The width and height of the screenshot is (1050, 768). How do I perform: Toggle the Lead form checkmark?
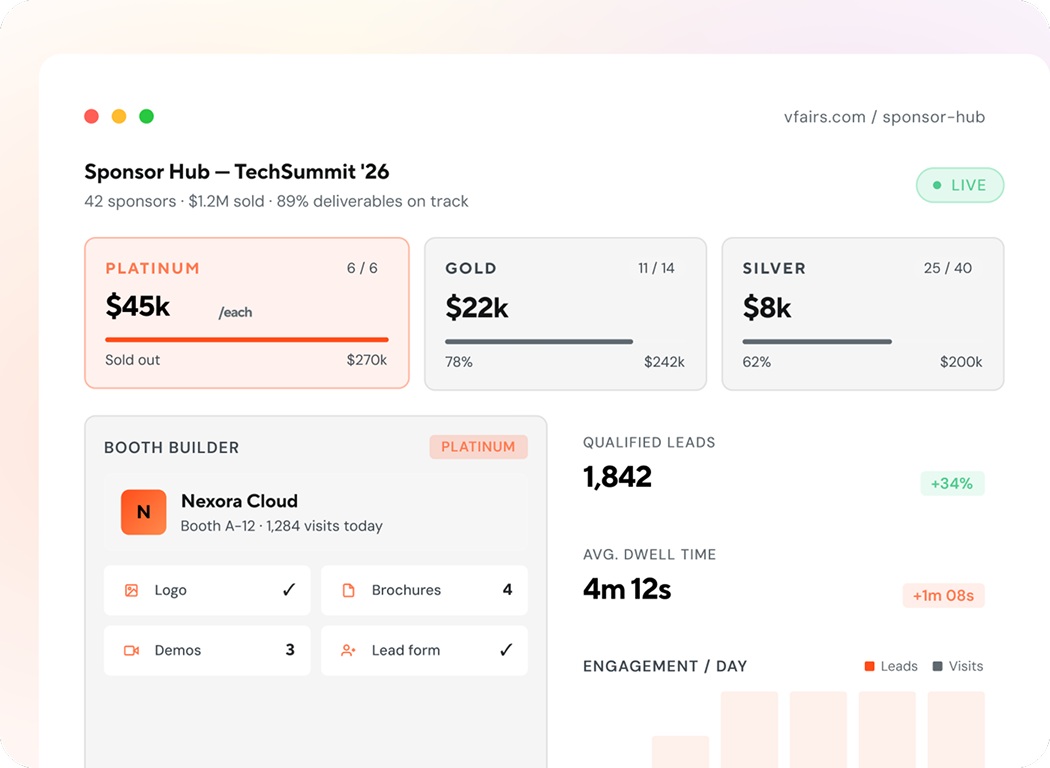point(506,650)
